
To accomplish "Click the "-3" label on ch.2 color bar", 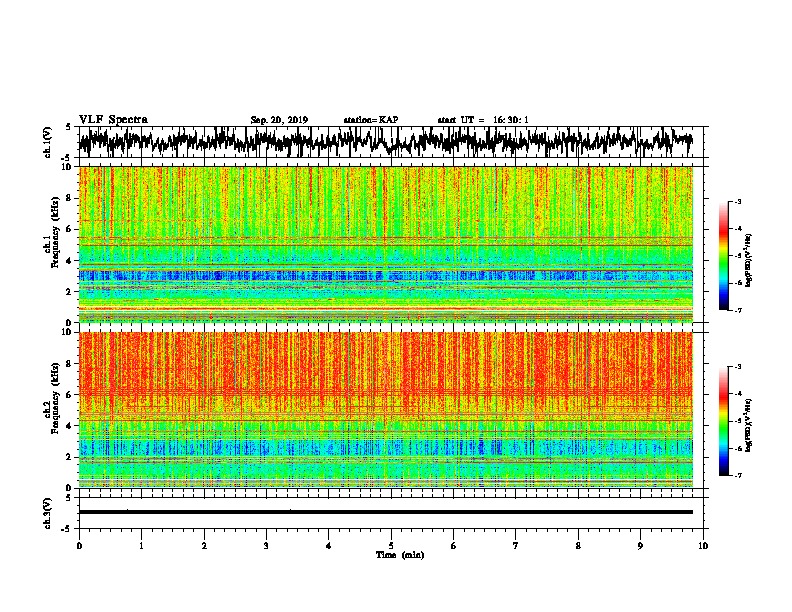I will [737, 367].
